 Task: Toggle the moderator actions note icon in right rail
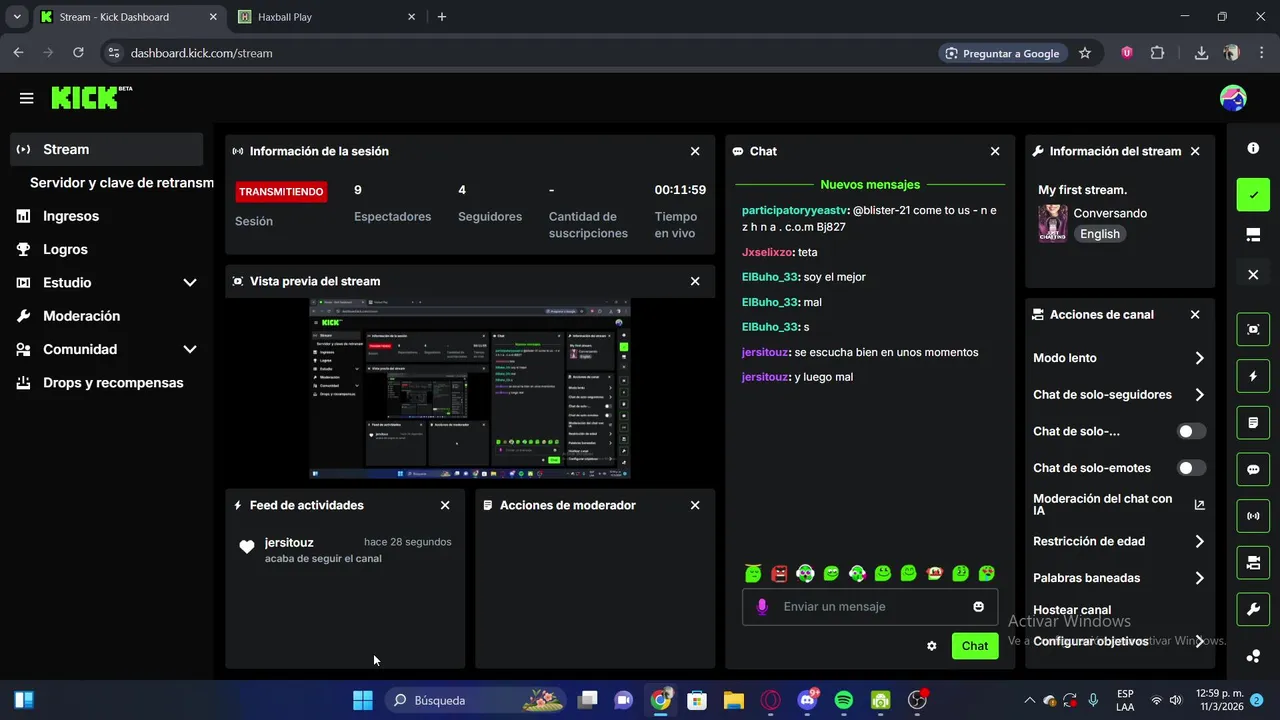pyautogui.click(x=1253, y=423)
